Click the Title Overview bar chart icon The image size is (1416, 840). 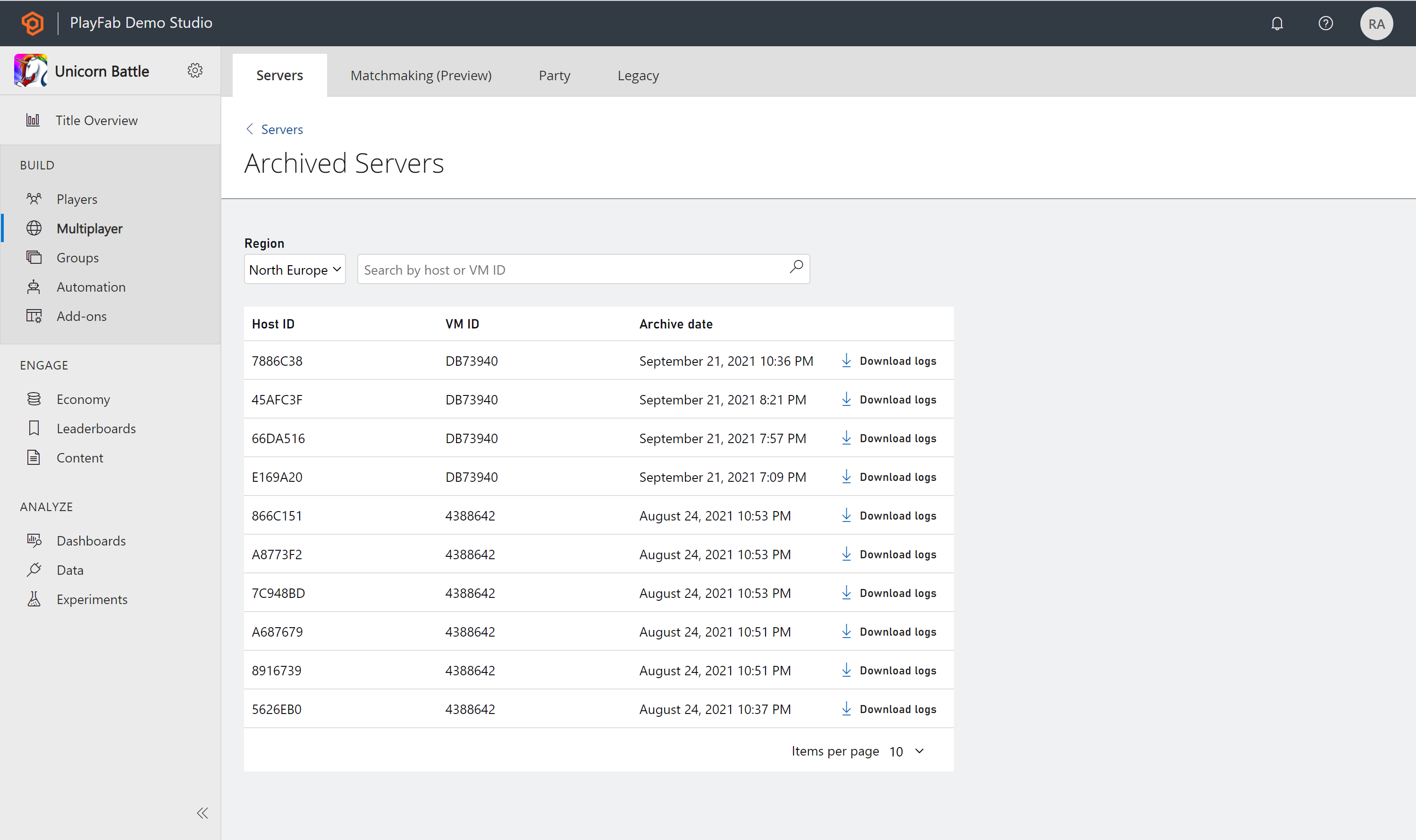click(33, 119)
